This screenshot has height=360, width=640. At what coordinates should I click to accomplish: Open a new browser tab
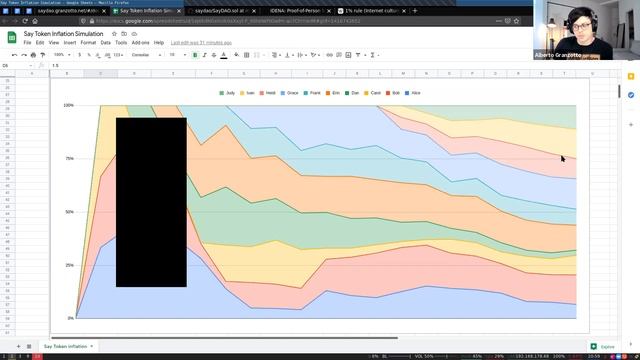coord(415,11)
